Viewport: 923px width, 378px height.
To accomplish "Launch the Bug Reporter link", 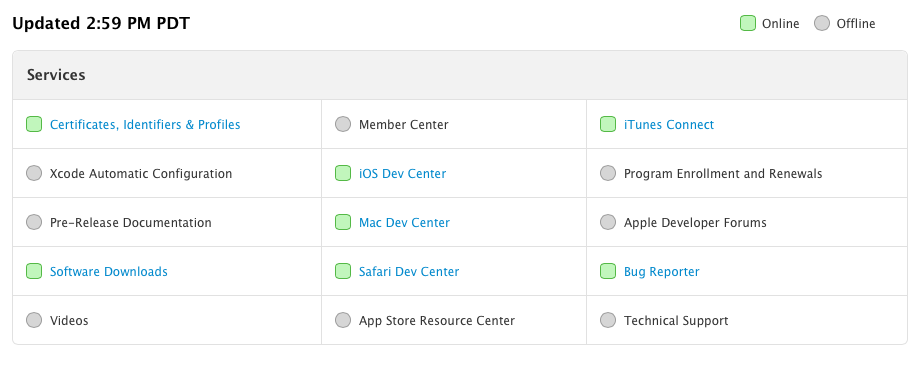I will (662, 272).
